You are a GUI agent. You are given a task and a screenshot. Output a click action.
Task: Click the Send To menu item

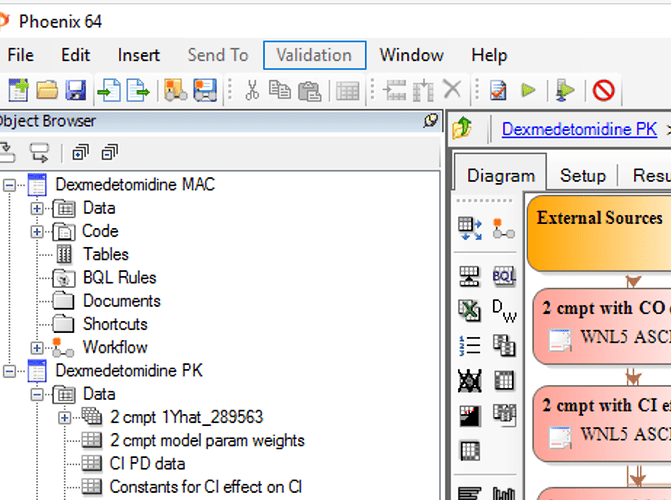[218, 55]
